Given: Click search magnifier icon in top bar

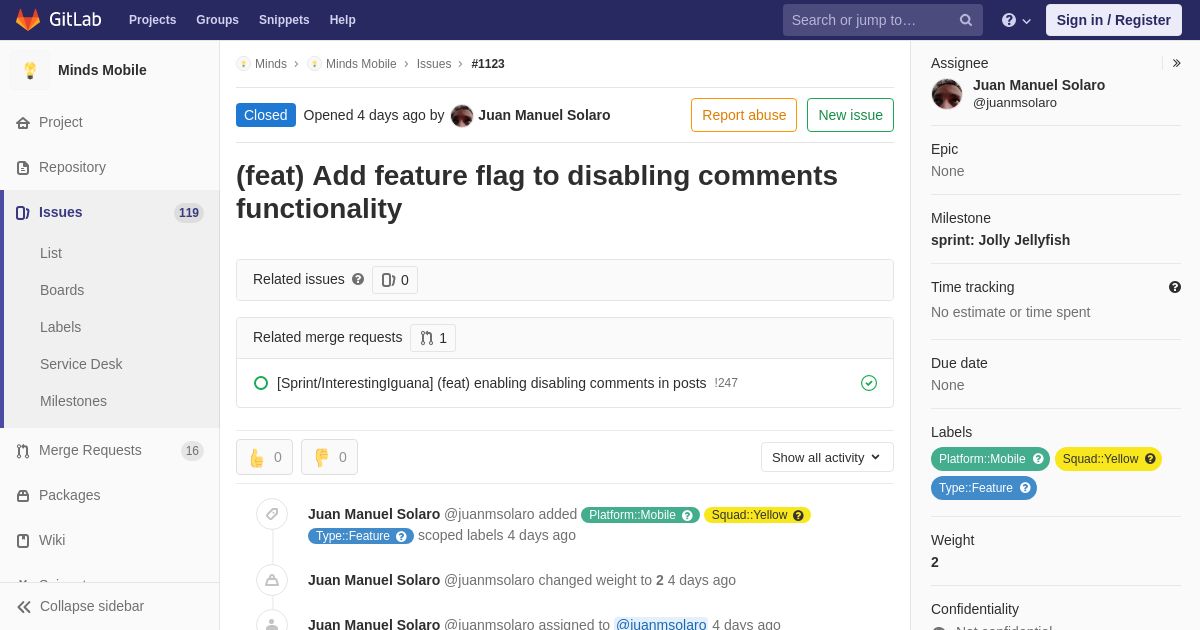Looking at the screenshot, I should point(966,20).
